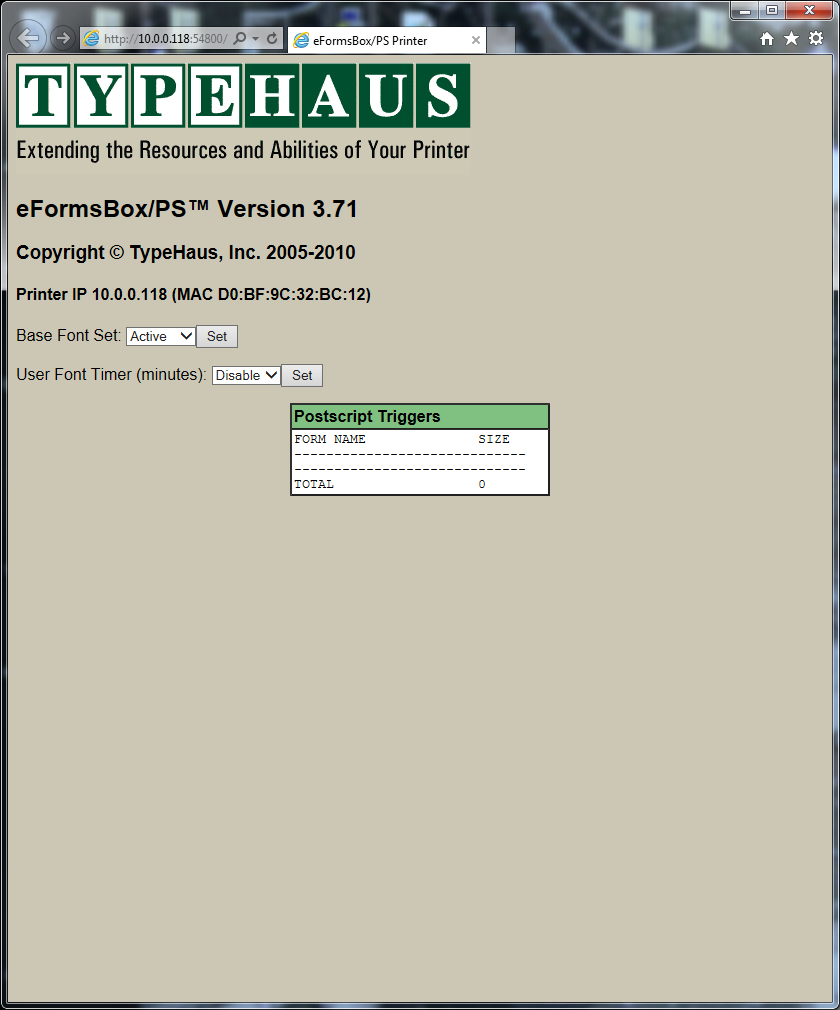The height and width of the screenshot is (1010, 840).
Task: Open the User Font Timer combo box
Action: (245, 375)
